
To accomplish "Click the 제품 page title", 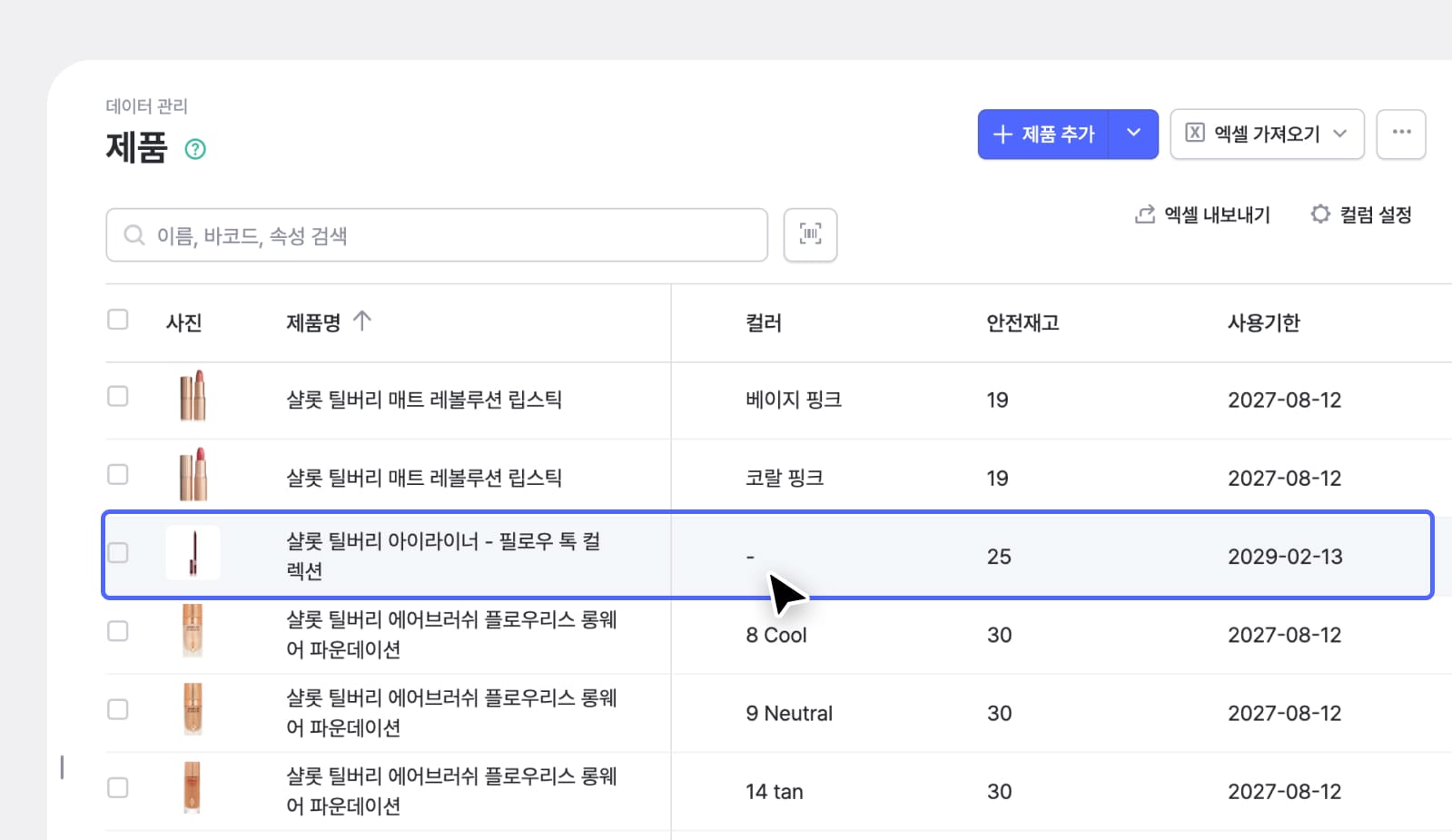I will (136, 147).
